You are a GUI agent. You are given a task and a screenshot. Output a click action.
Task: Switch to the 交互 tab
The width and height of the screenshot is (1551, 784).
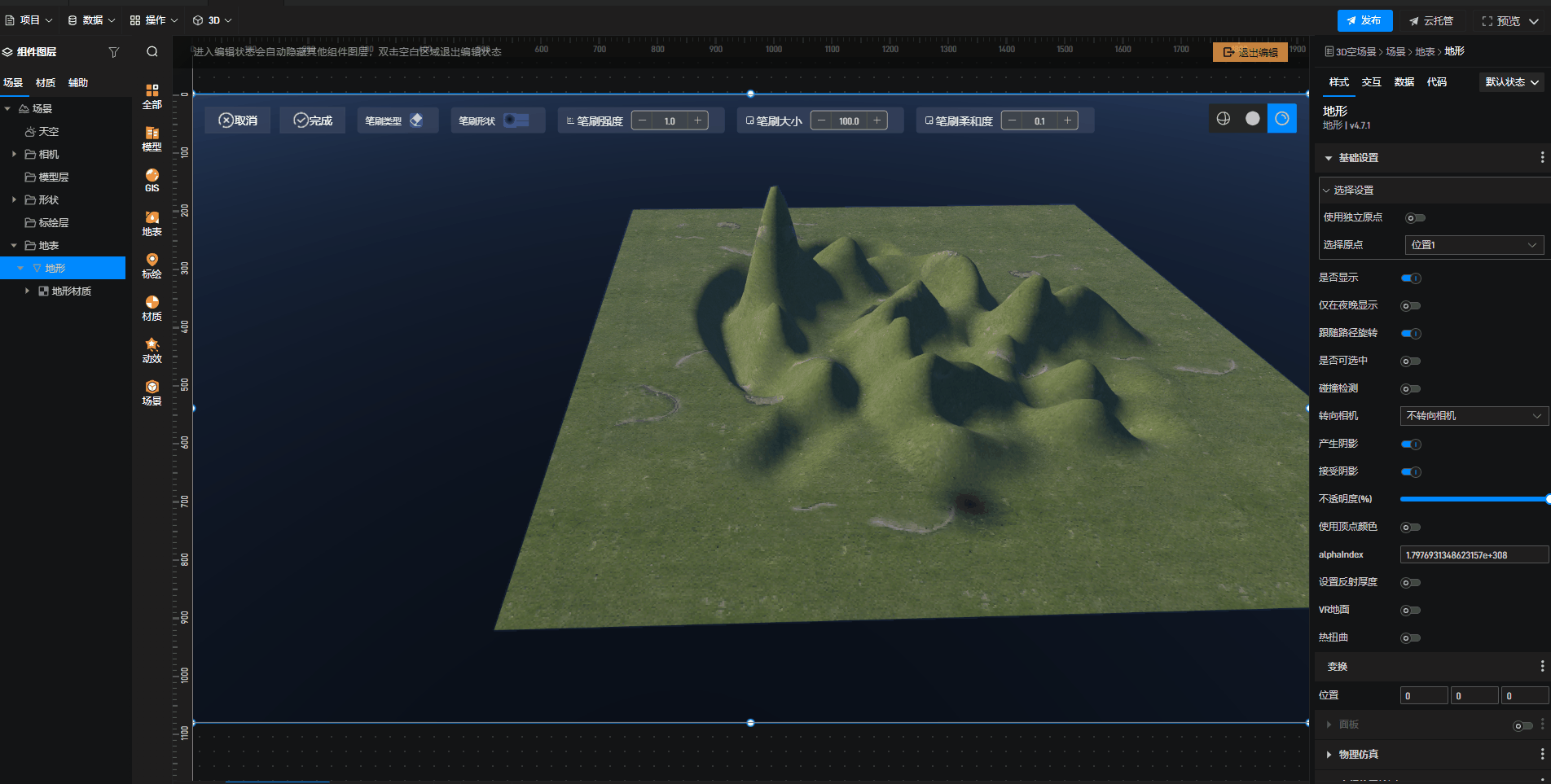[x=1371, y=82]
